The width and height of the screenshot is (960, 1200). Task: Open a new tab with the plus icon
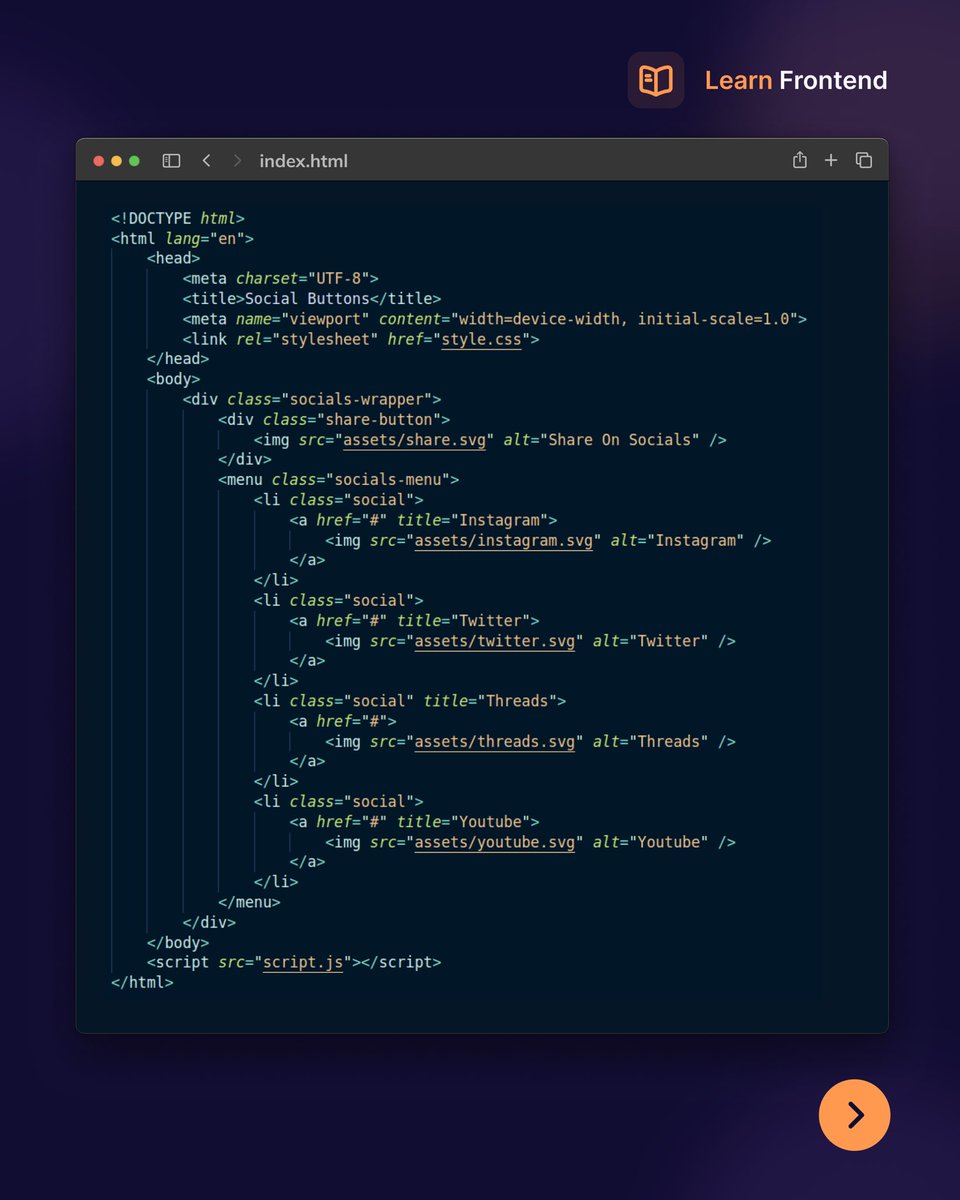tap(831, 160)
